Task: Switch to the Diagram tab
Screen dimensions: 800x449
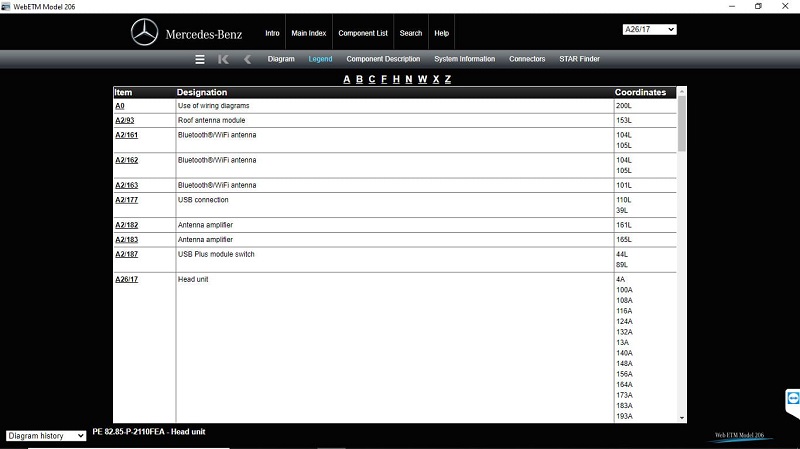Action: tap(281, 59)
